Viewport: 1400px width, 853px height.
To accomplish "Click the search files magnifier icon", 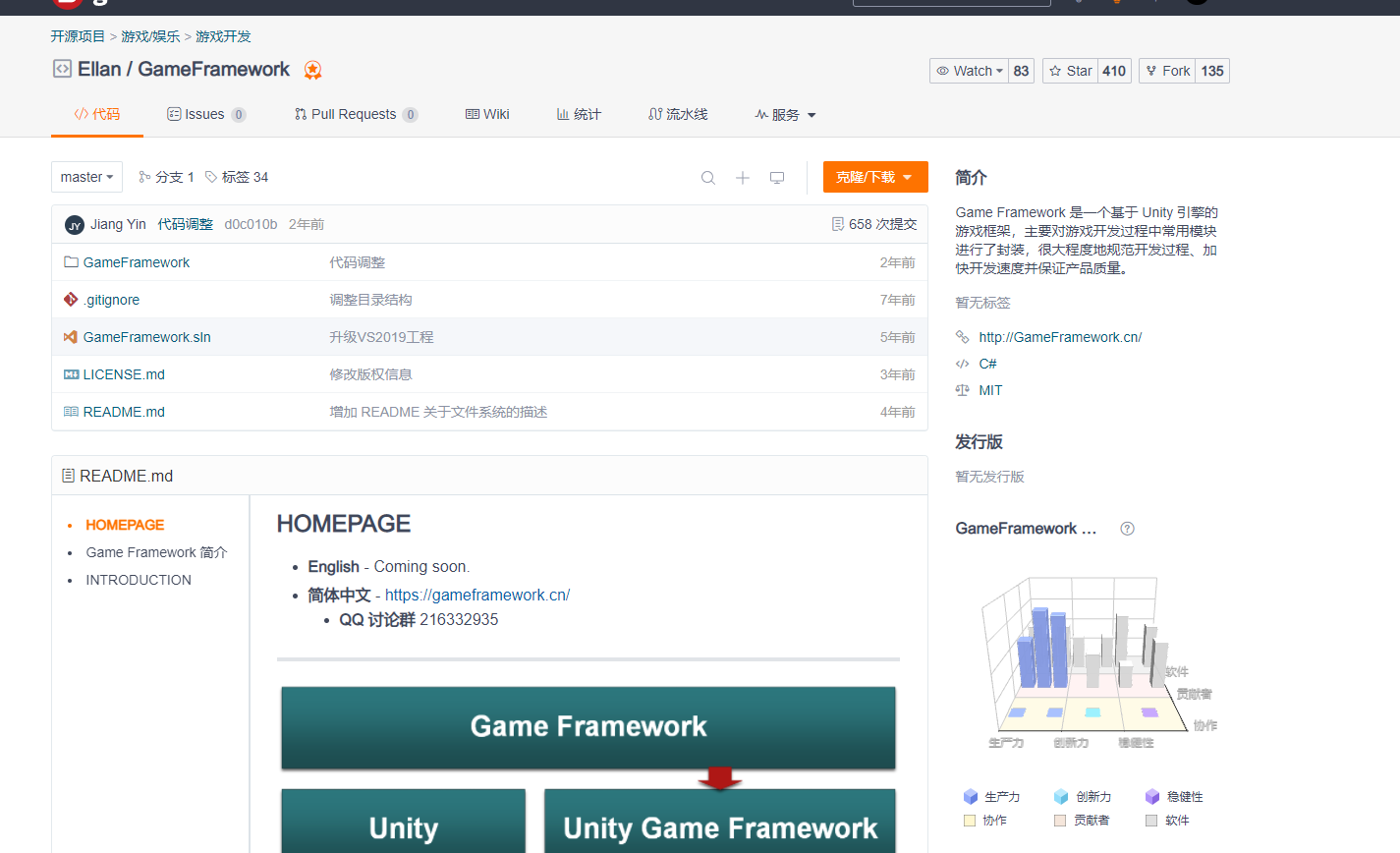I will 707,178.
